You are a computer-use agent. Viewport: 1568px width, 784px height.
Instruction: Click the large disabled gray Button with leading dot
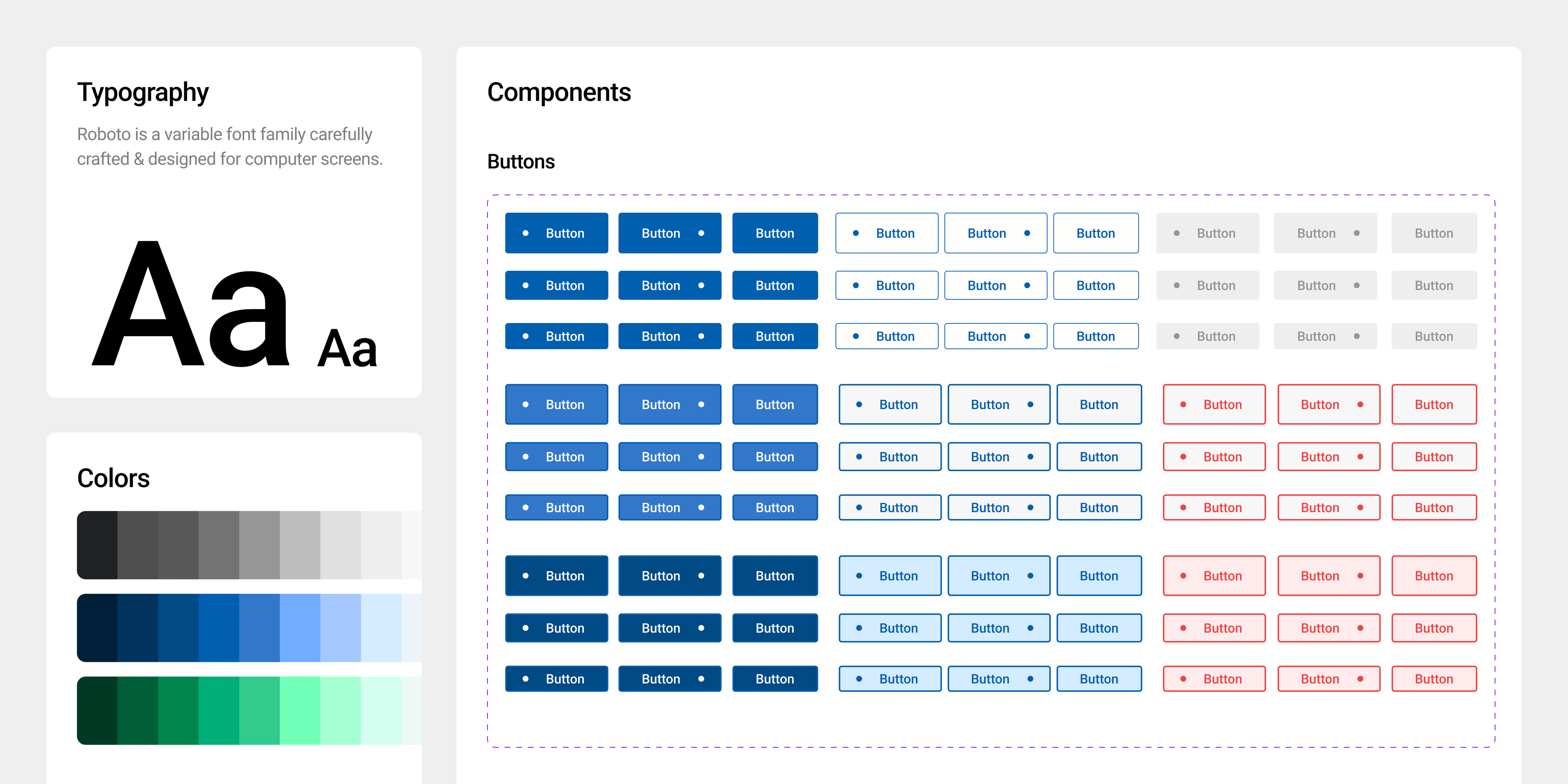[x=1208, y=233]
